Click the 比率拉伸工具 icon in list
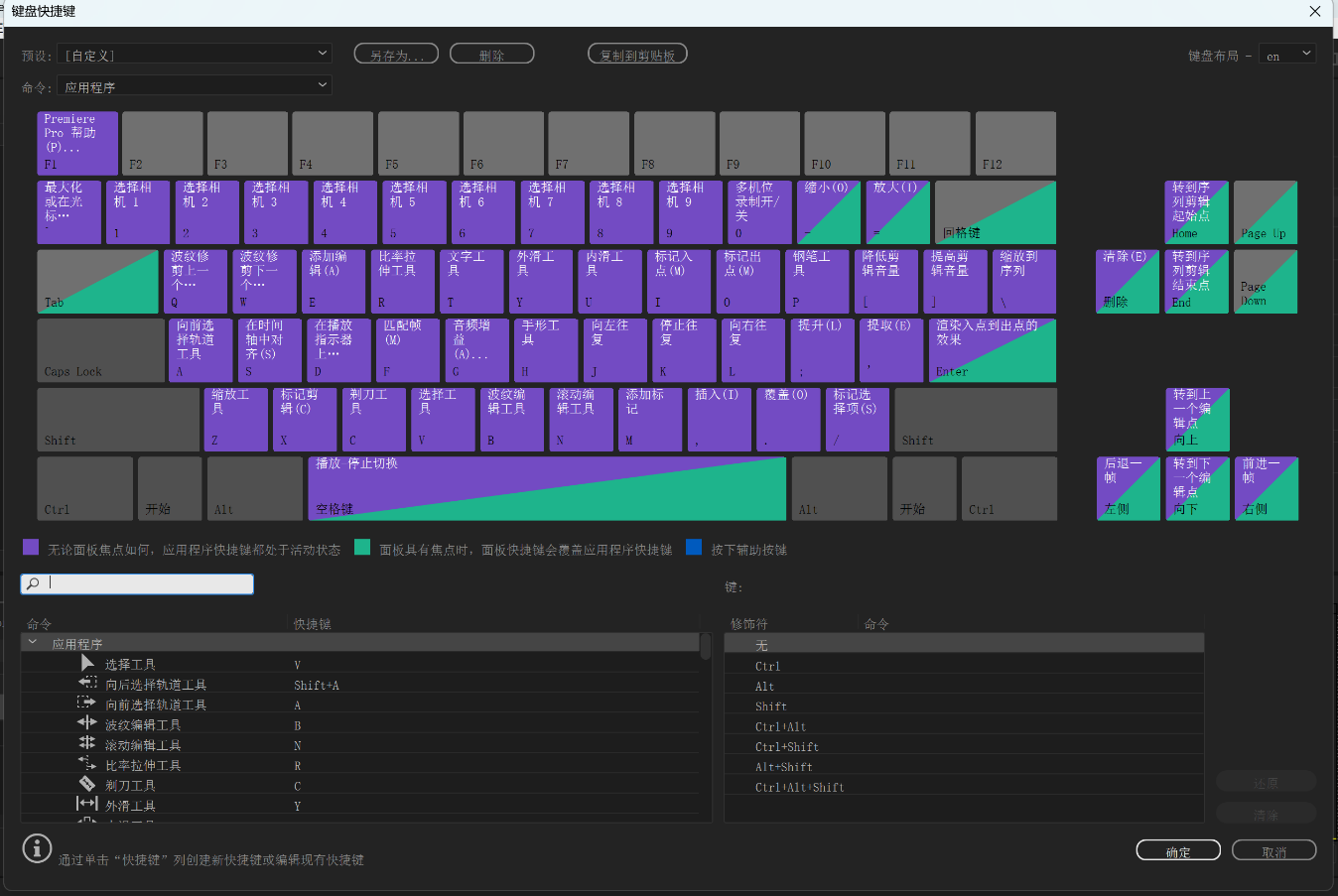Screen dimensions: 1338x896 [87, 764]
